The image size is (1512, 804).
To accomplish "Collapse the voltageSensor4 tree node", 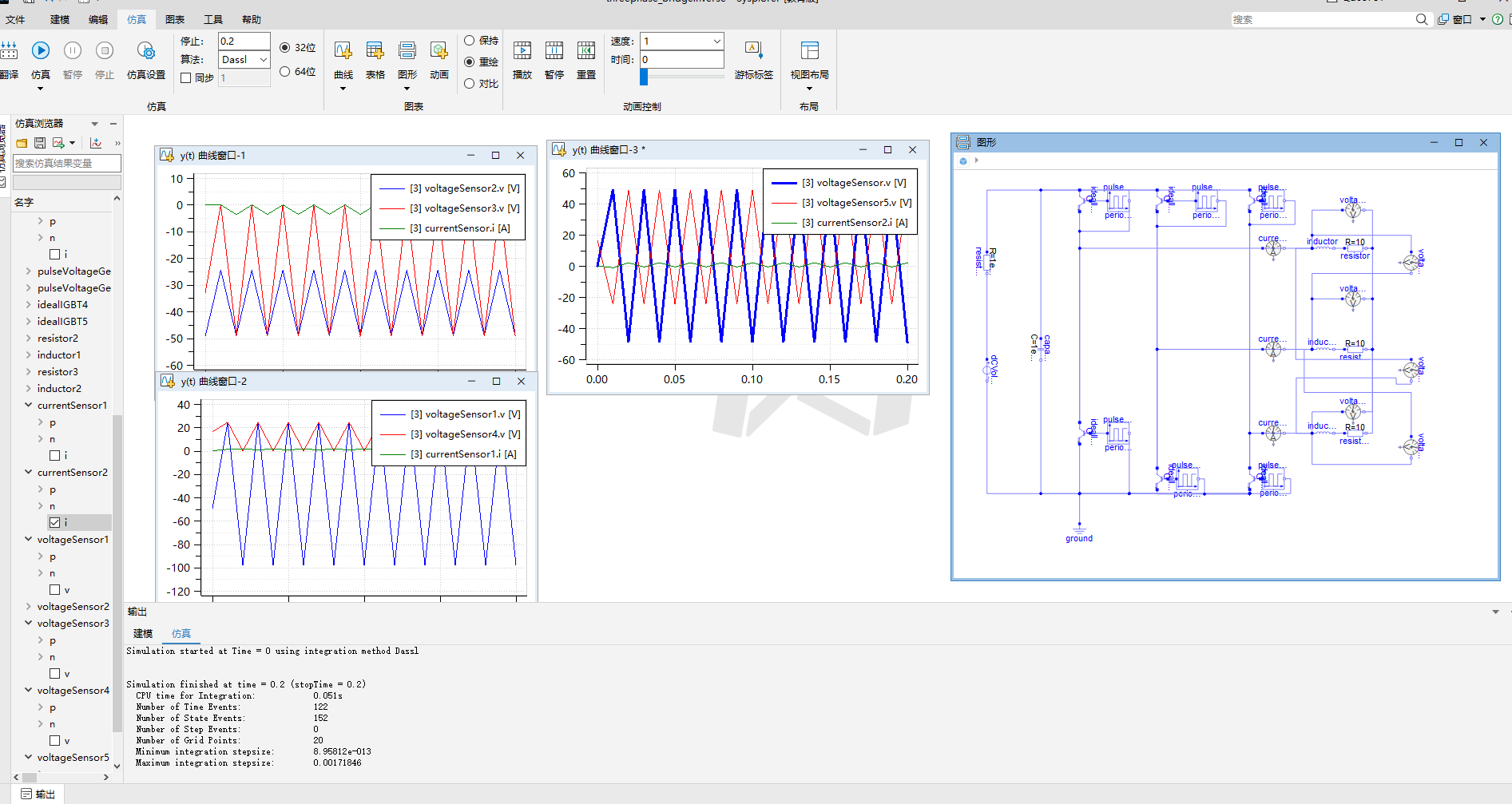I will point(29,691).
